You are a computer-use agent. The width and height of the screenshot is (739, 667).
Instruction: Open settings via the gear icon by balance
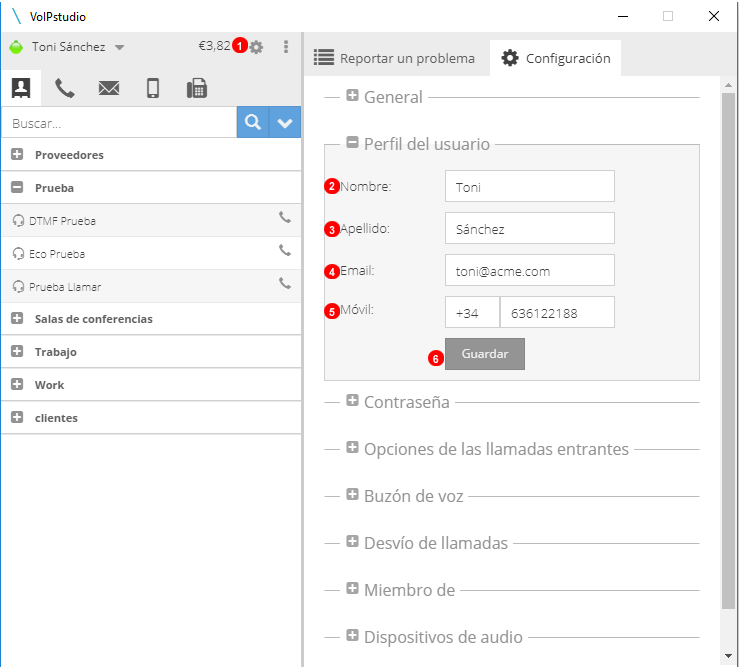(x=256, y=47)
